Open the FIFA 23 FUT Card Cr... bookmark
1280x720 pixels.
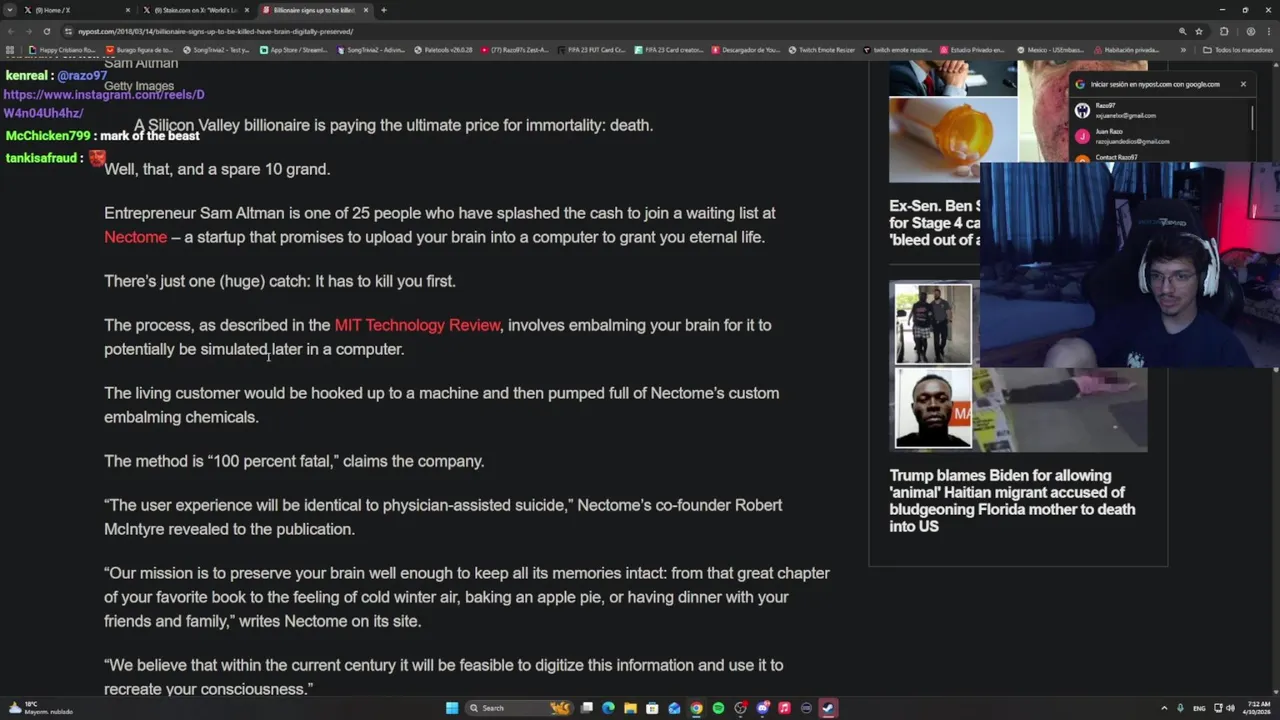tap(591, 50)
